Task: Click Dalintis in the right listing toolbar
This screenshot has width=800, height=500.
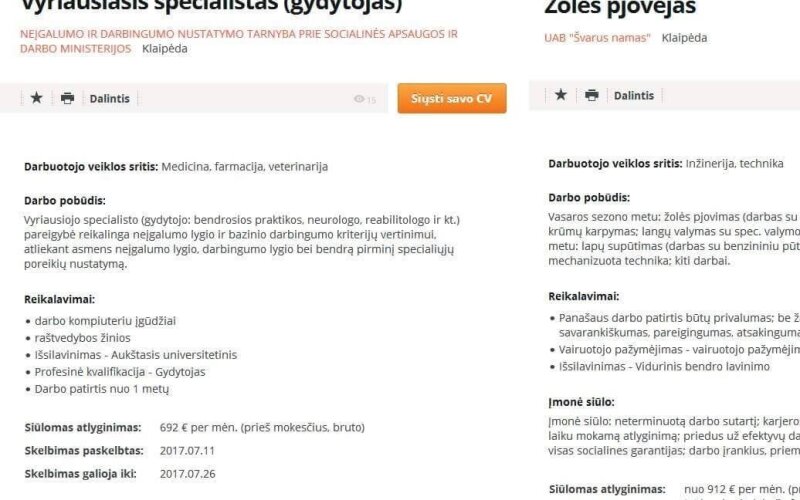Action: pos(634,95)
